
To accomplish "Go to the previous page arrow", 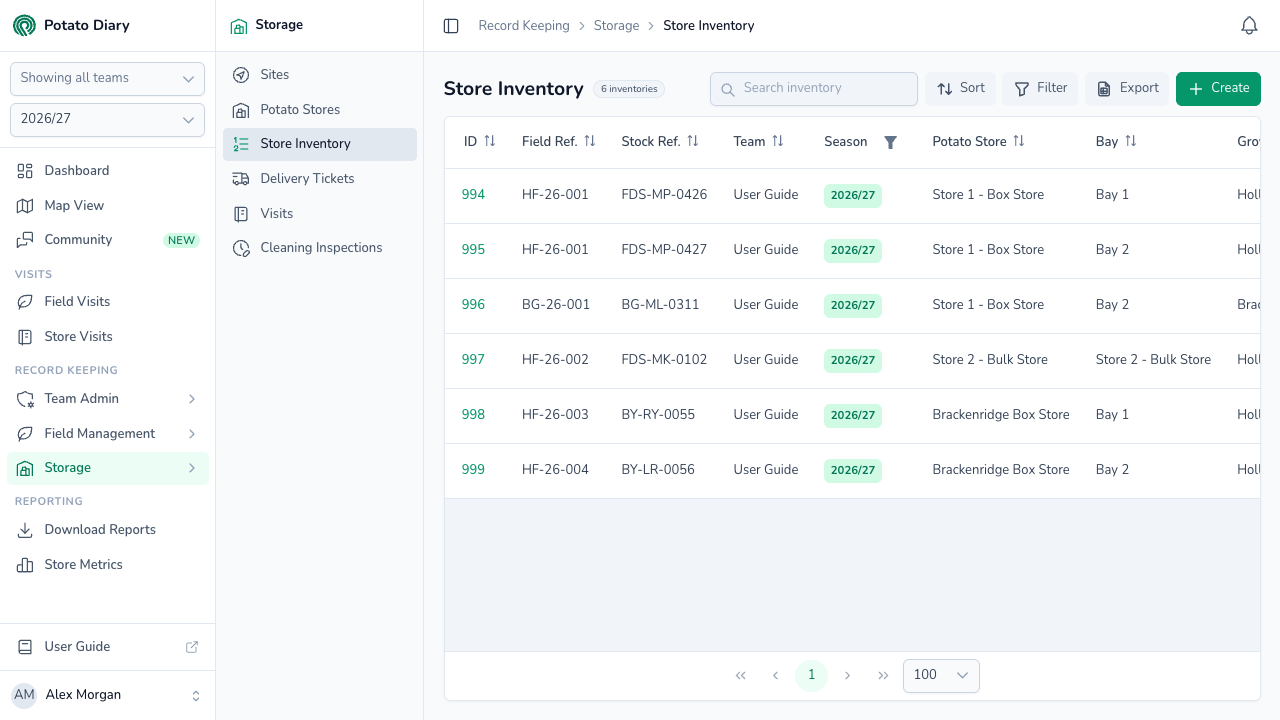I will [775, 676].
